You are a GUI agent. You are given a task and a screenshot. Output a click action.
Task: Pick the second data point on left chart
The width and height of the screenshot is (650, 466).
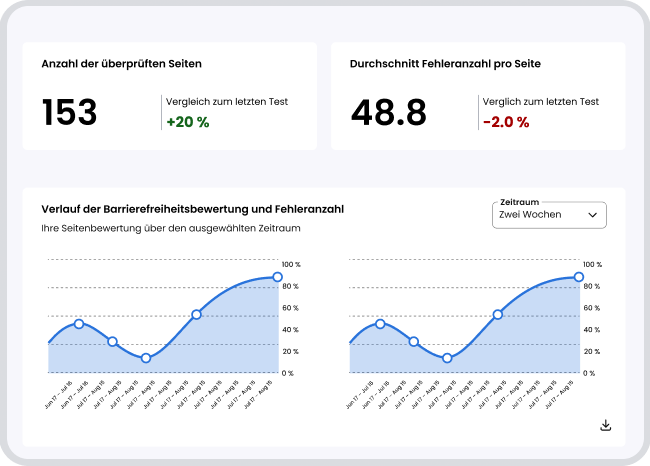coord(112,342)
